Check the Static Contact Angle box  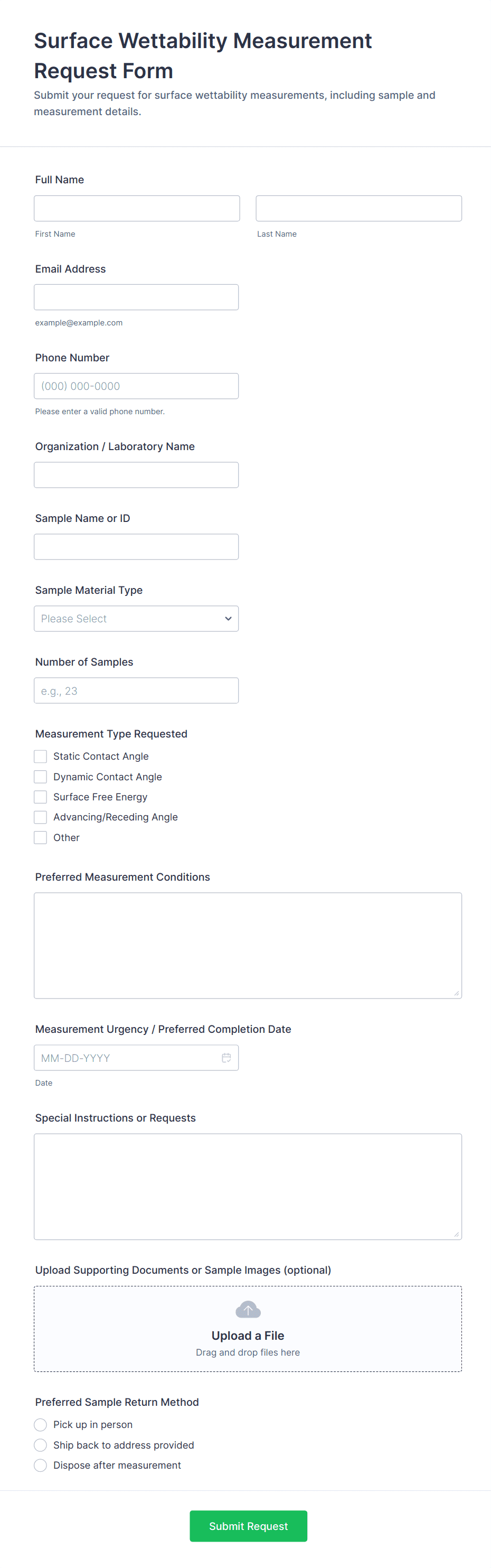41,756
